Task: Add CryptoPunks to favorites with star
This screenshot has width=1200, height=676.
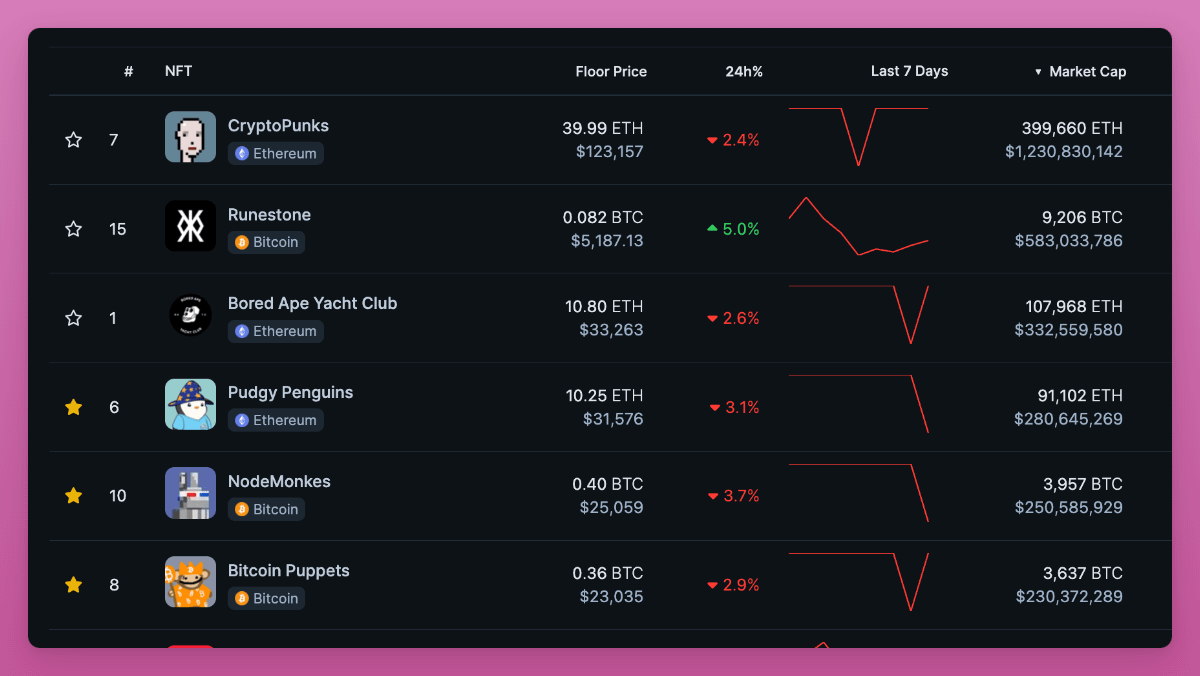Action: [x=73, y=140]
